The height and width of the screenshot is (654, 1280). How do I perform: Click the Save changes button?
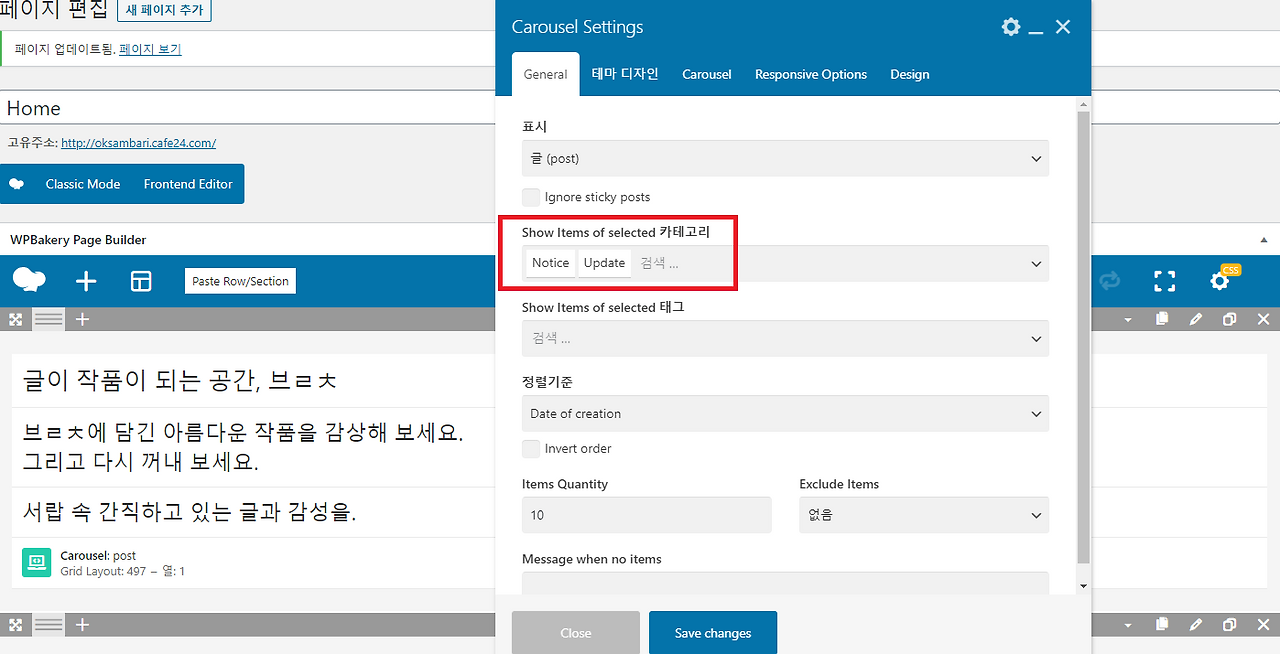pyautogui.click(x=713, y=632)
